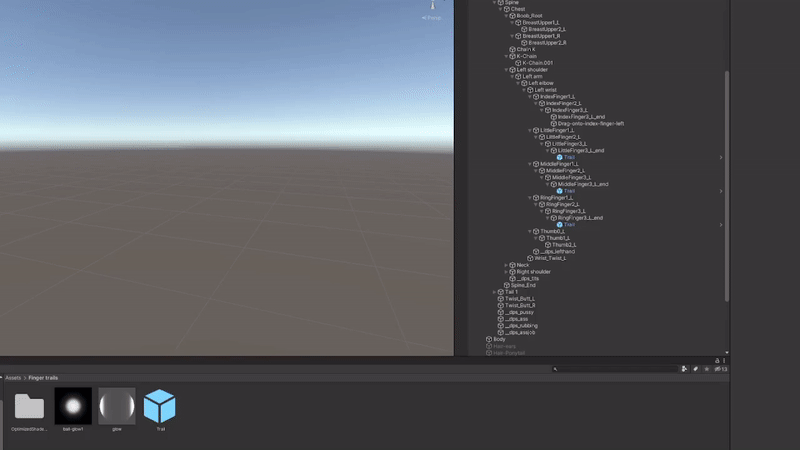800x450 pixels.
Task: Select RingFinger3_L_end in Hierarchy
Action: click(580, 218)
